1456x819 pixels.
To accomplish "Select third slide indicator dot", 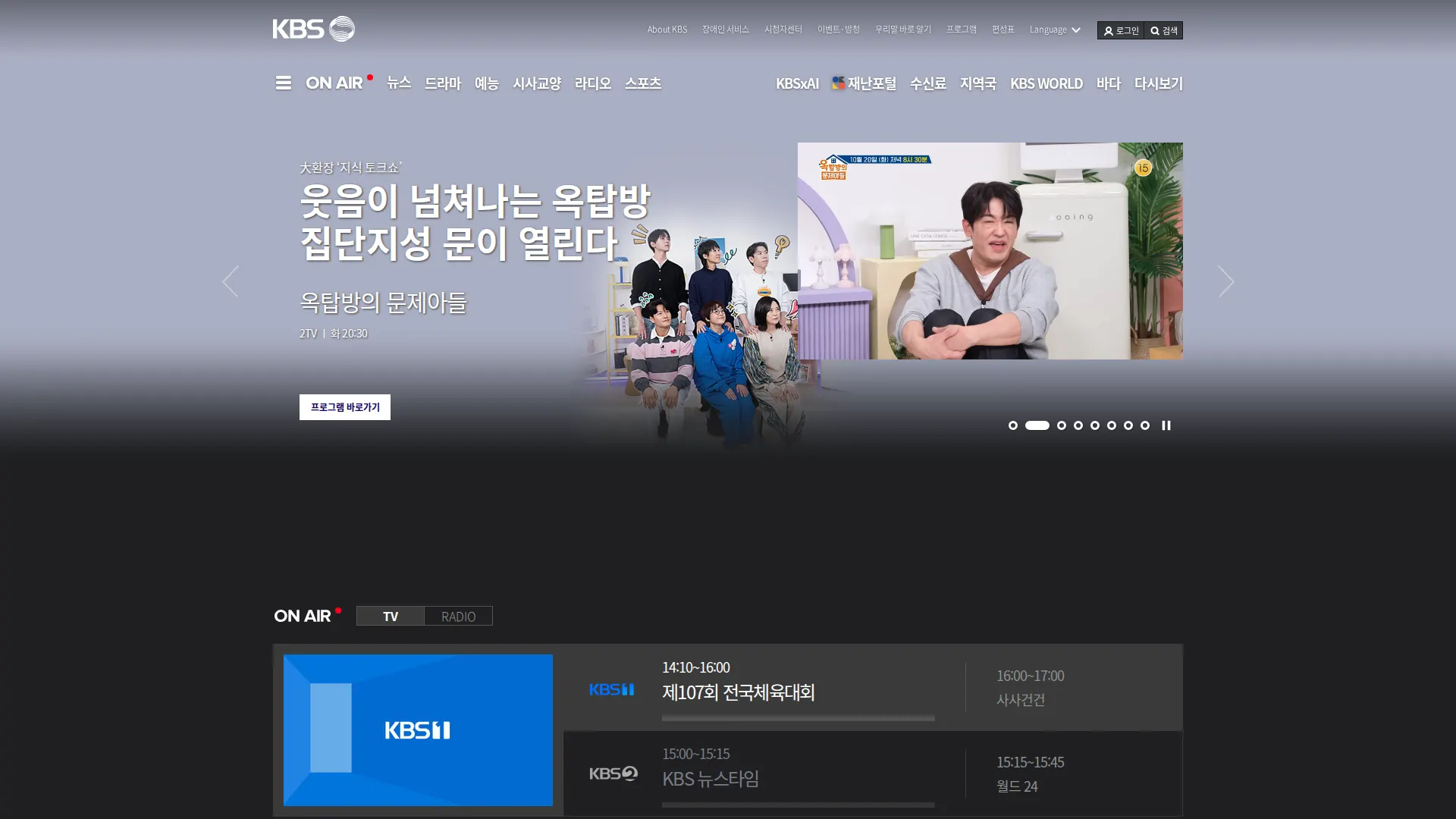I will tap(1062, 425).
